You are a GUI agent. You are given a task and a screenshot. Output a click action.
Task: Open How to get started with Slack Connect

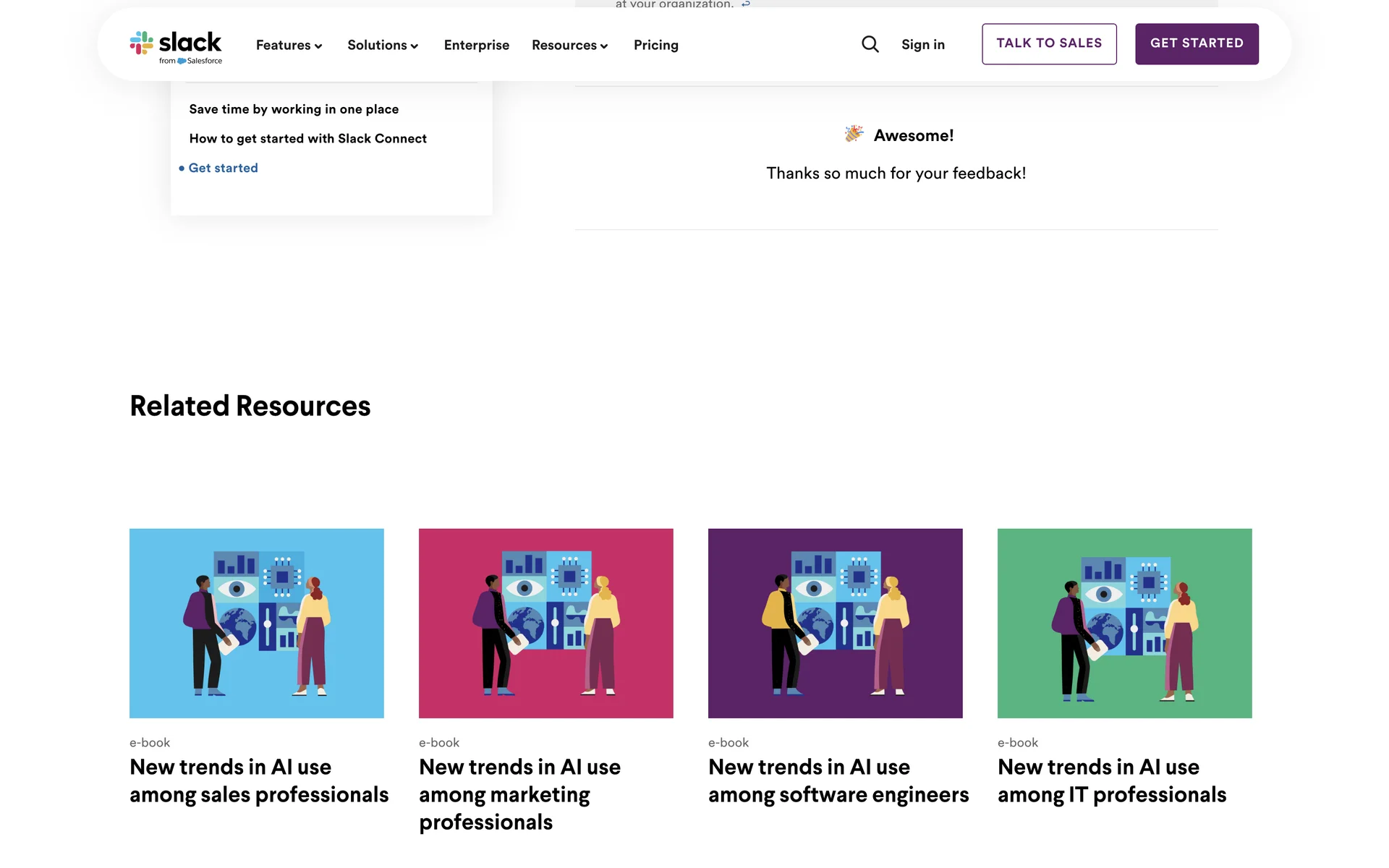point(307,139)
